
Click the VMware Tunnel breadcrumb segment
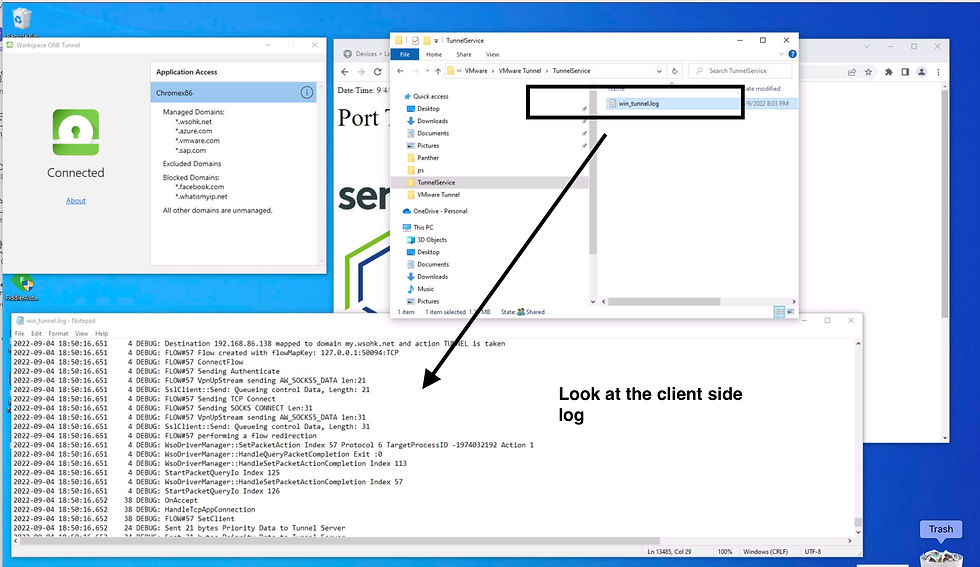click(x=520, y=71)
